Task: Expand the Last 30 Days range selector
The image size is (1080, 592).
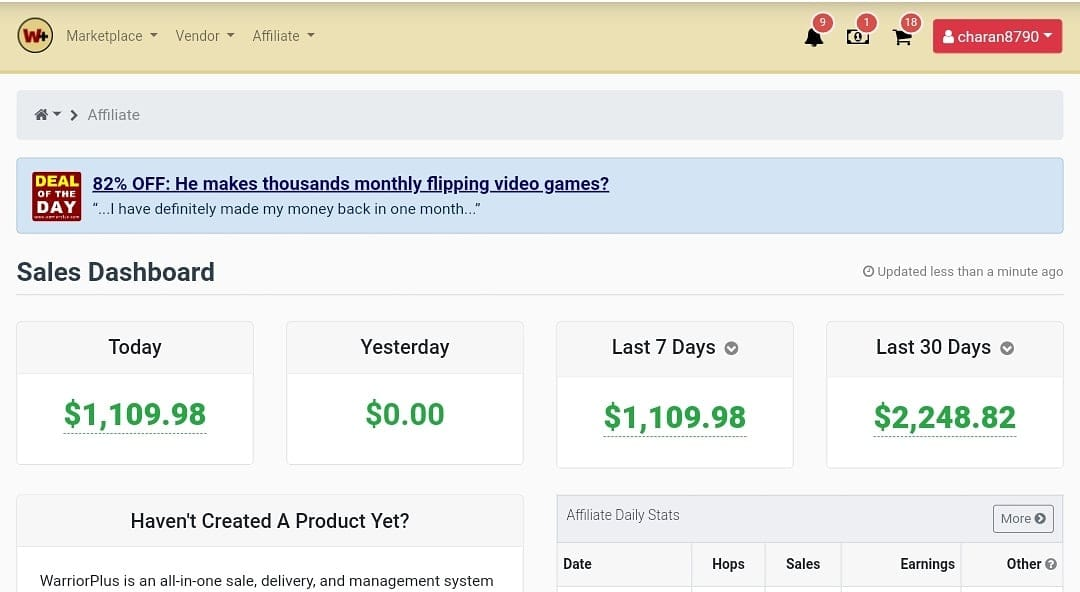Action: click(1007, 348)
